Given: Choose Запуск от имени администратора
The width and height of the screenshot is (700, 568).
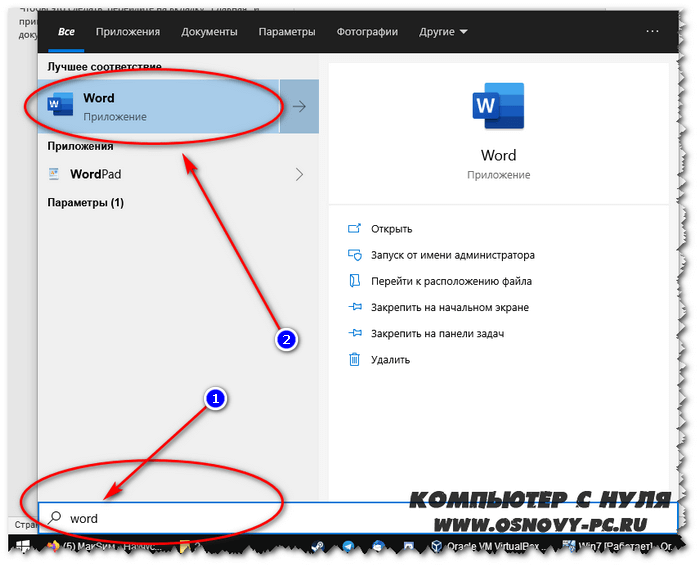Looking at the screenshot, I should pyautogui.click(x=452, y=255).
